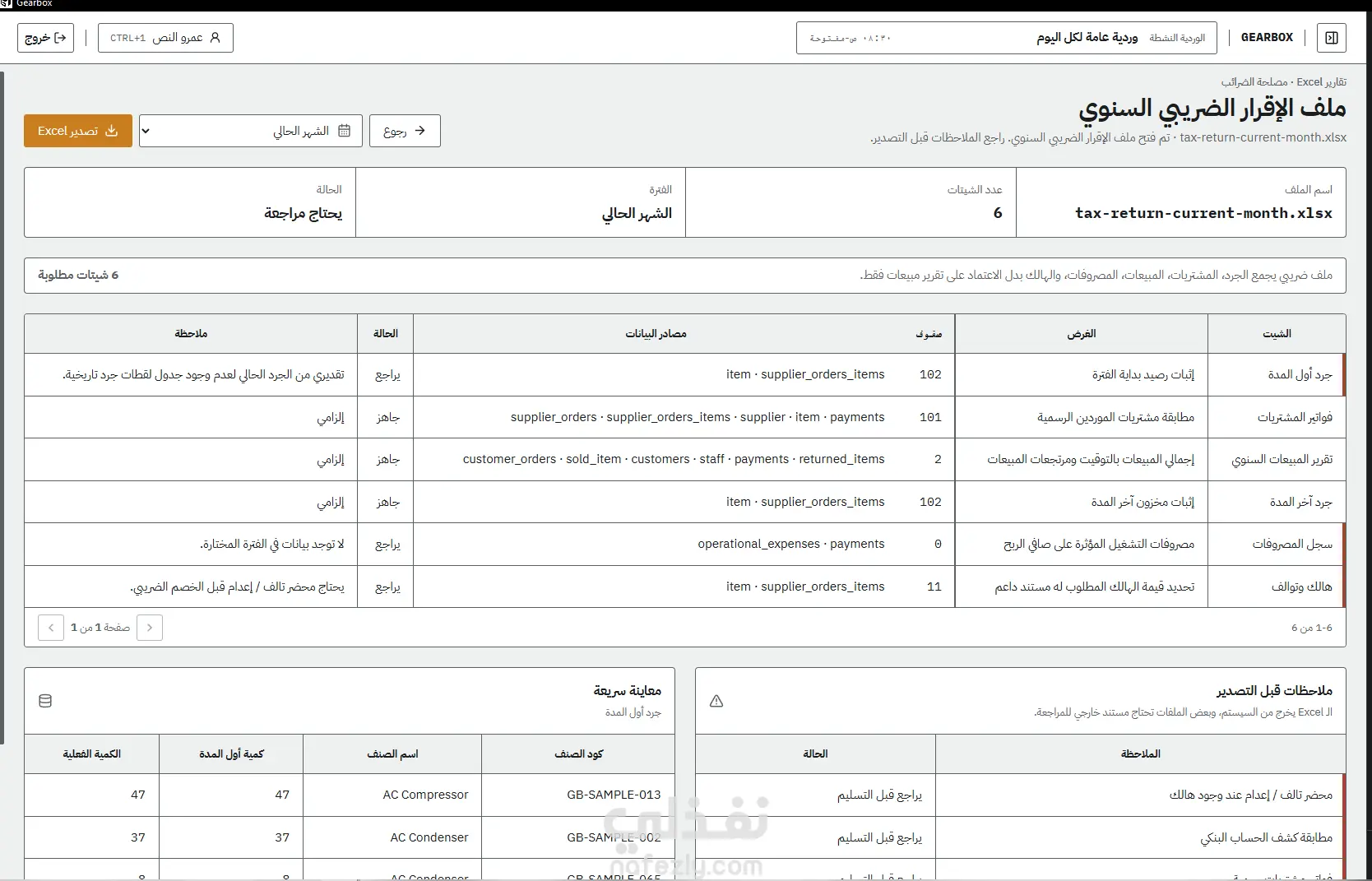The height and width of the screenshot is (881, 1372).
Task: Click the calendar icon in period selector
Action: click(345, 131)
